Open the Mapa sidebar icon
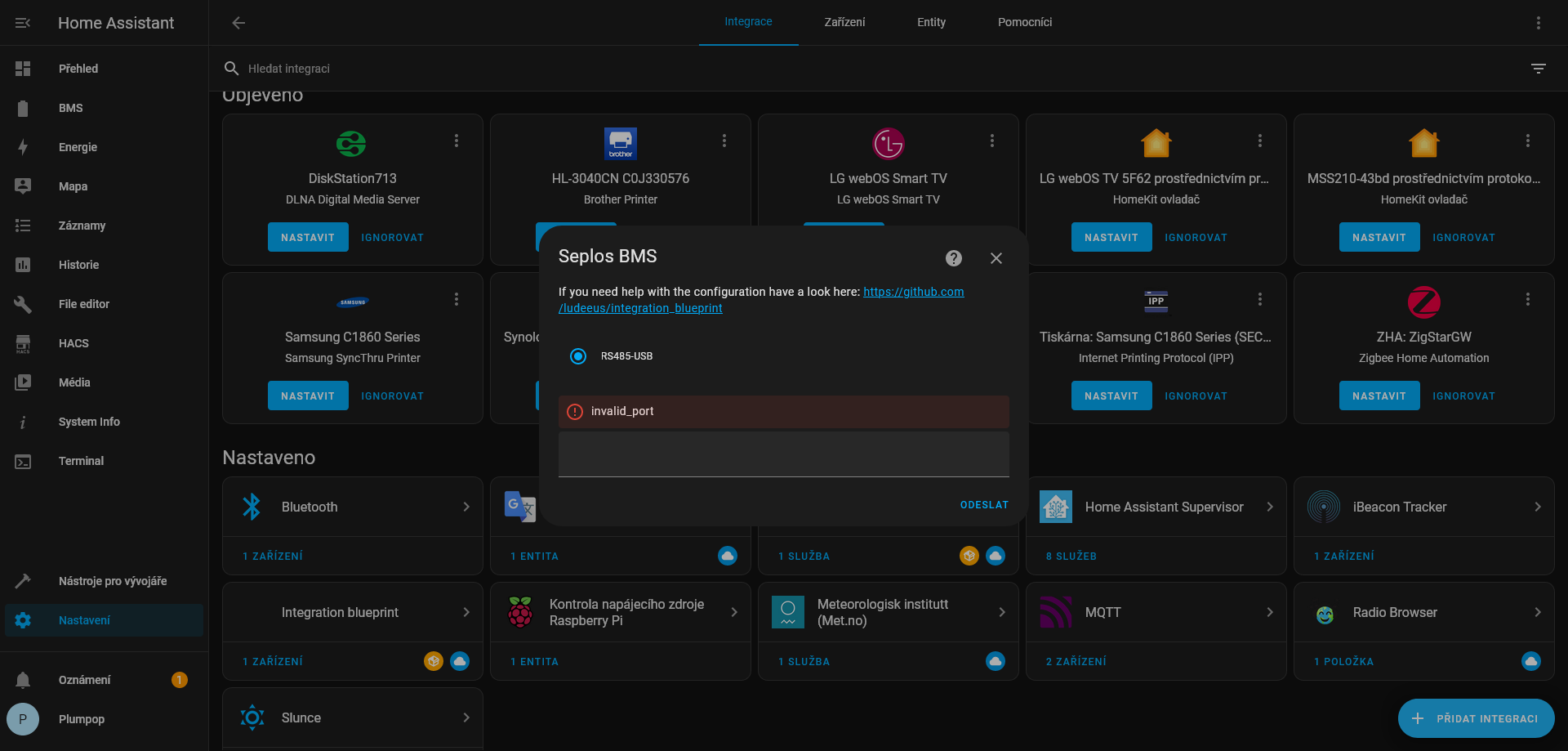1568x751 pixels. 23,186
